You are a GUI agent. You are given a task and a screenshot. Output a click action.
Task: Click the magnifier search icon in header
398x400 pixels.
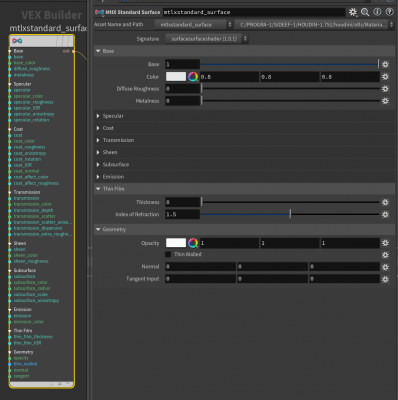click(365, 12)
